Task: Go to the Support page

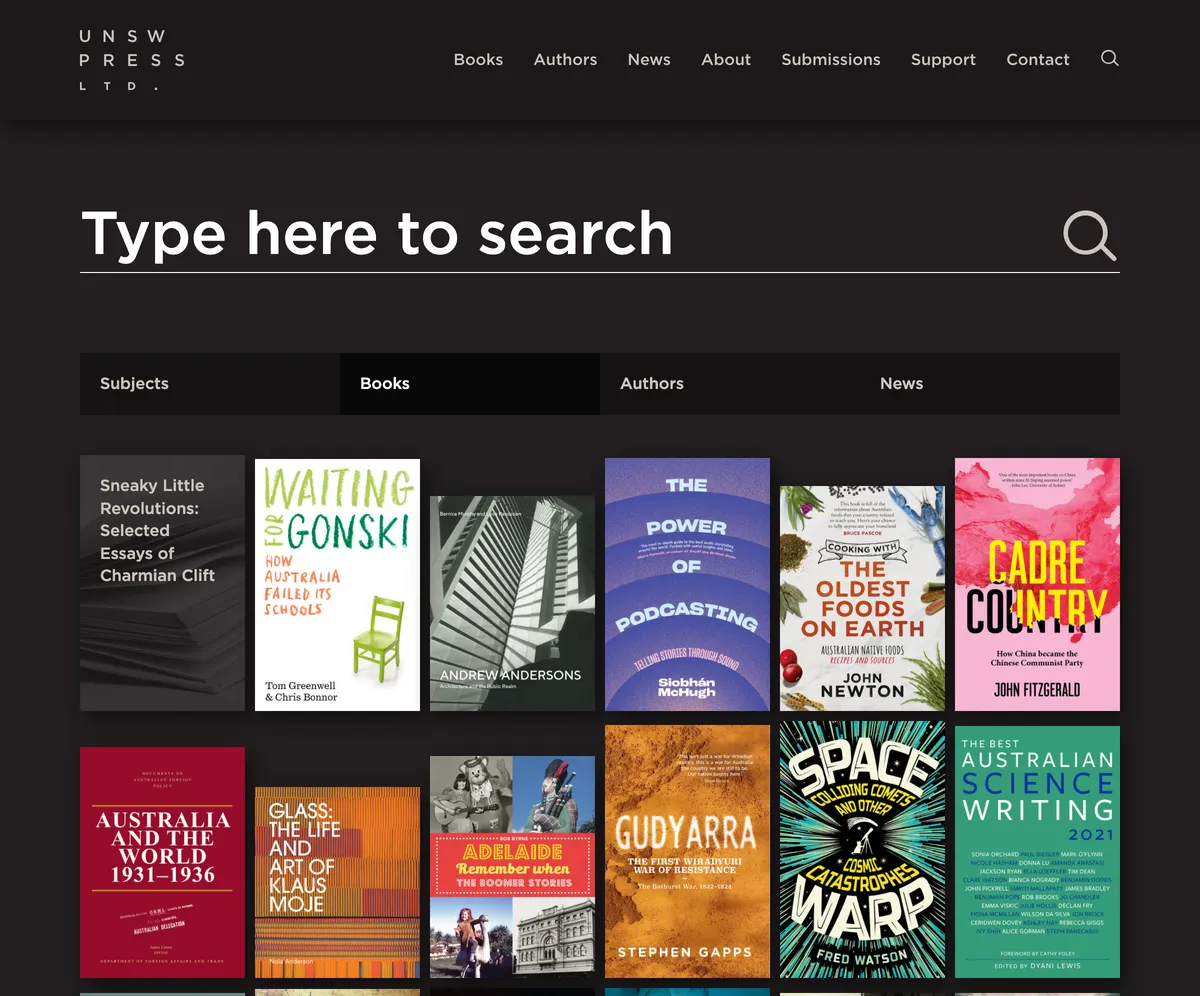Action: click(x=943, y=60)
